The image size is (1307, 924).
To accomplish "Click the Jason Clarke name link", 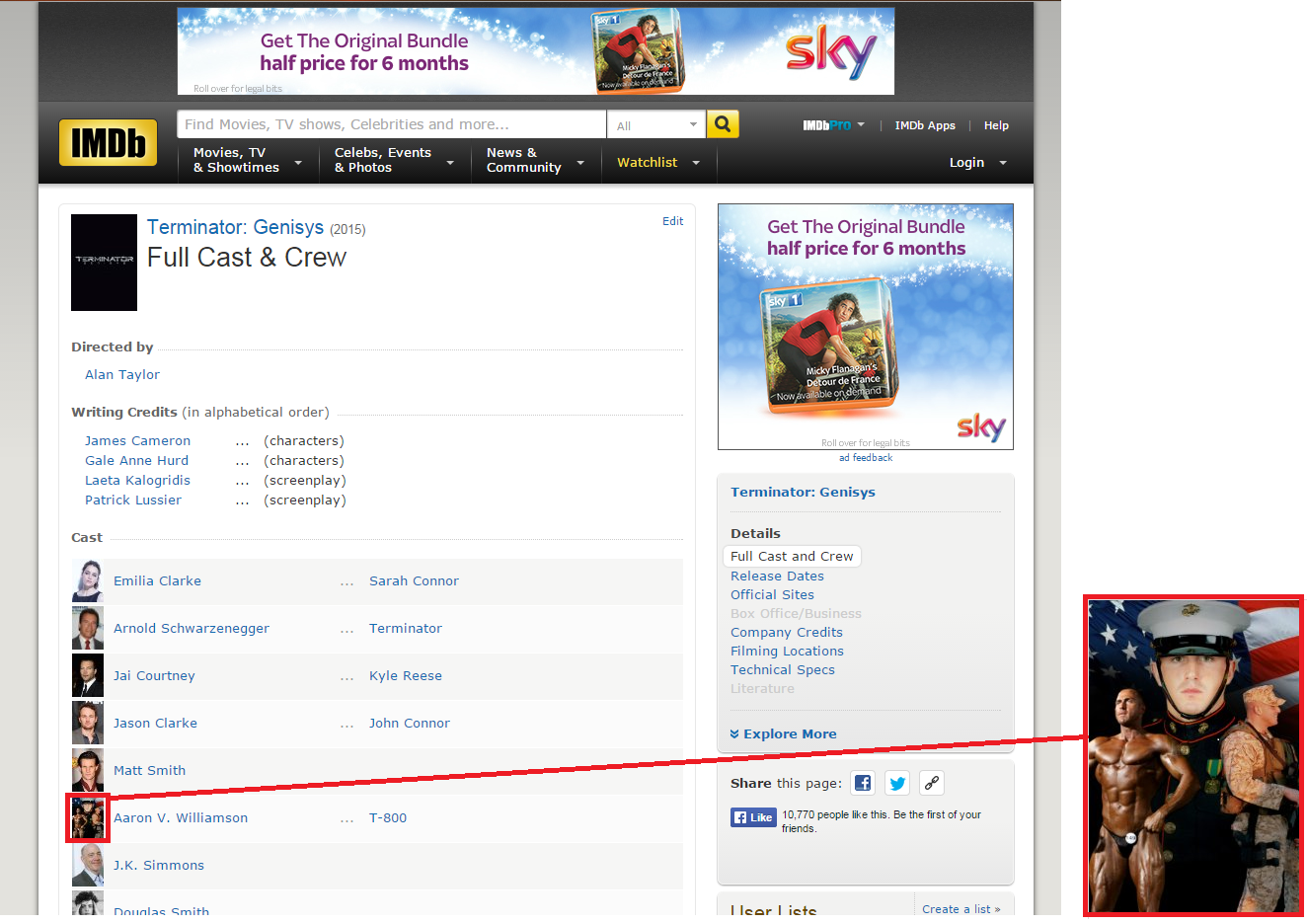I will [155, 723].
